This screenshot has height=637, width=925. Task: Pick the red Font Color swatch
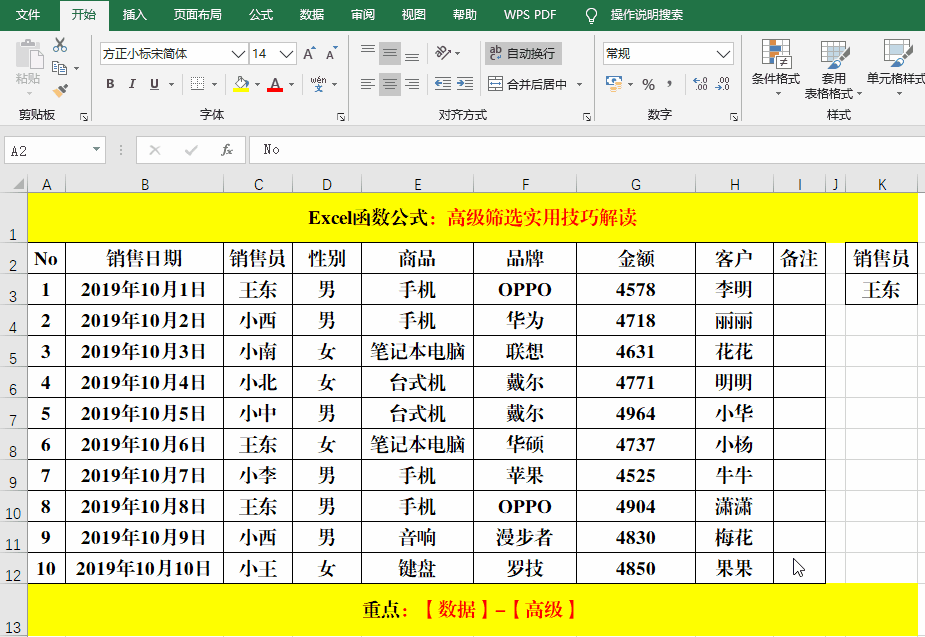[x=275, y=89]
